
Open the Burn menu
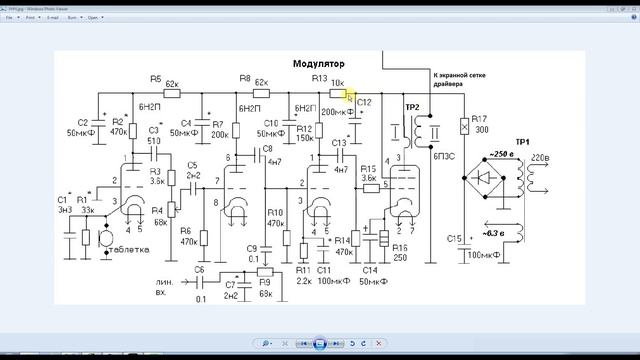click(x=75, y=18)
